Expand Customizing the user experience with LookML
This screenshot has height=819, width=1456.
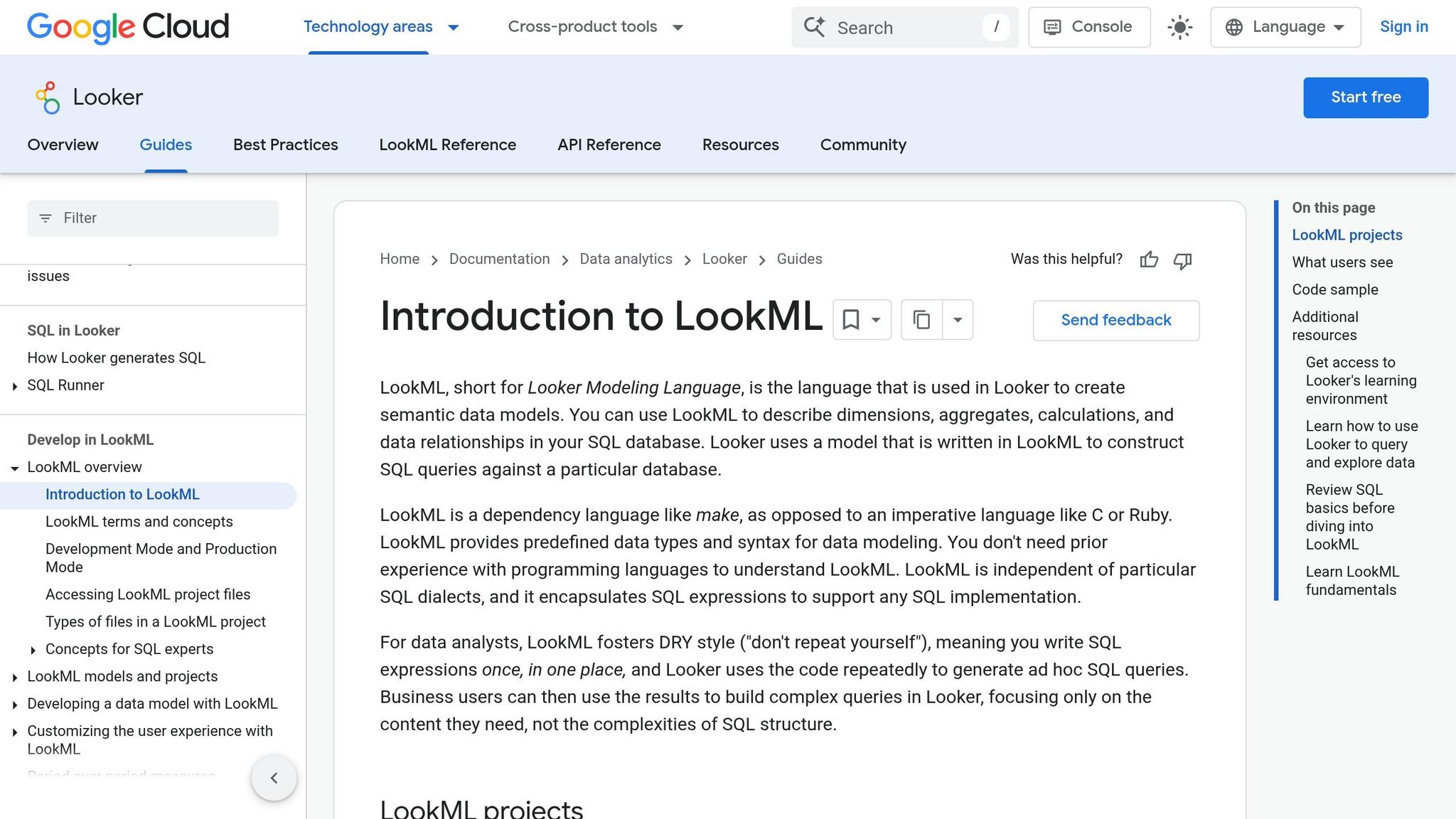tap(15, 732)
